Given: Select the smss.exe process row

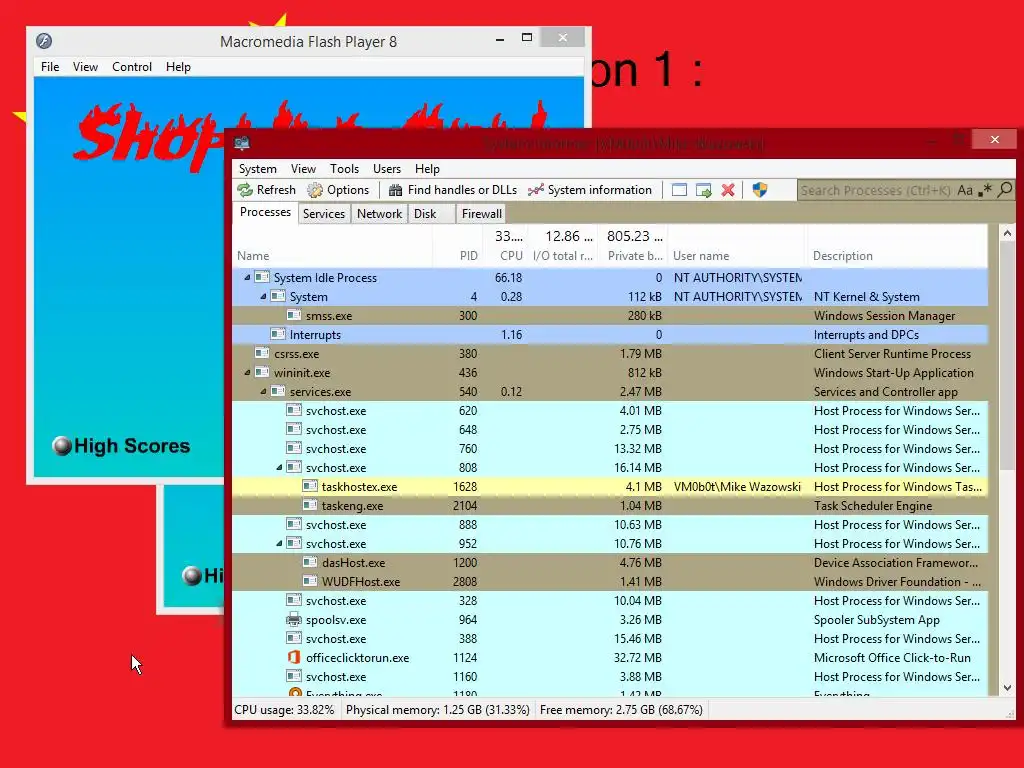Looking at the screenshot, I should [x=610, y=315].
